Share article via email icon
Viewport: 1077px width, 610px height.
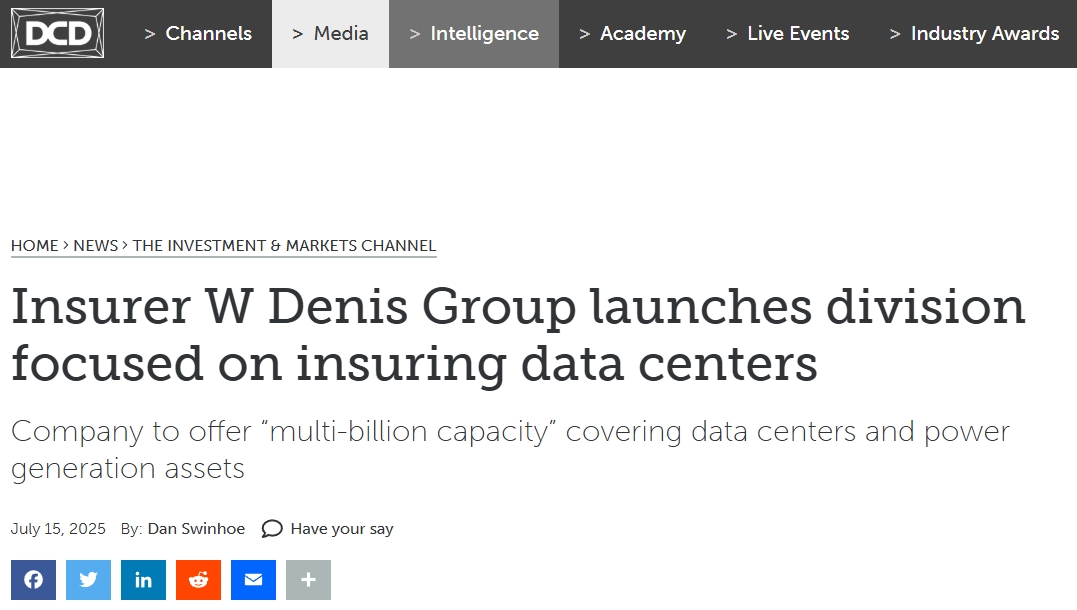[253, 580]
